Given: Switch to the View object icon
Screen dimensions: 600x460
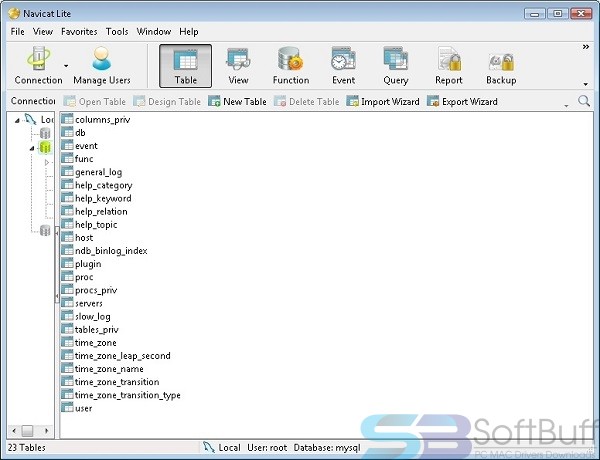Looking at the screenshot, I should [238, 66].
